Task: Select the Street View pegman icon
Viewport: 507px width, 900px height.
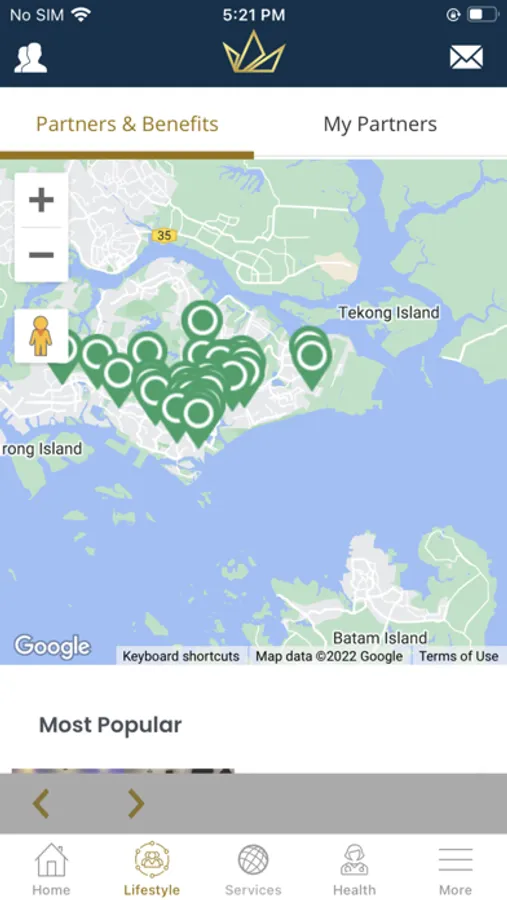Action: tap(41, 336)
